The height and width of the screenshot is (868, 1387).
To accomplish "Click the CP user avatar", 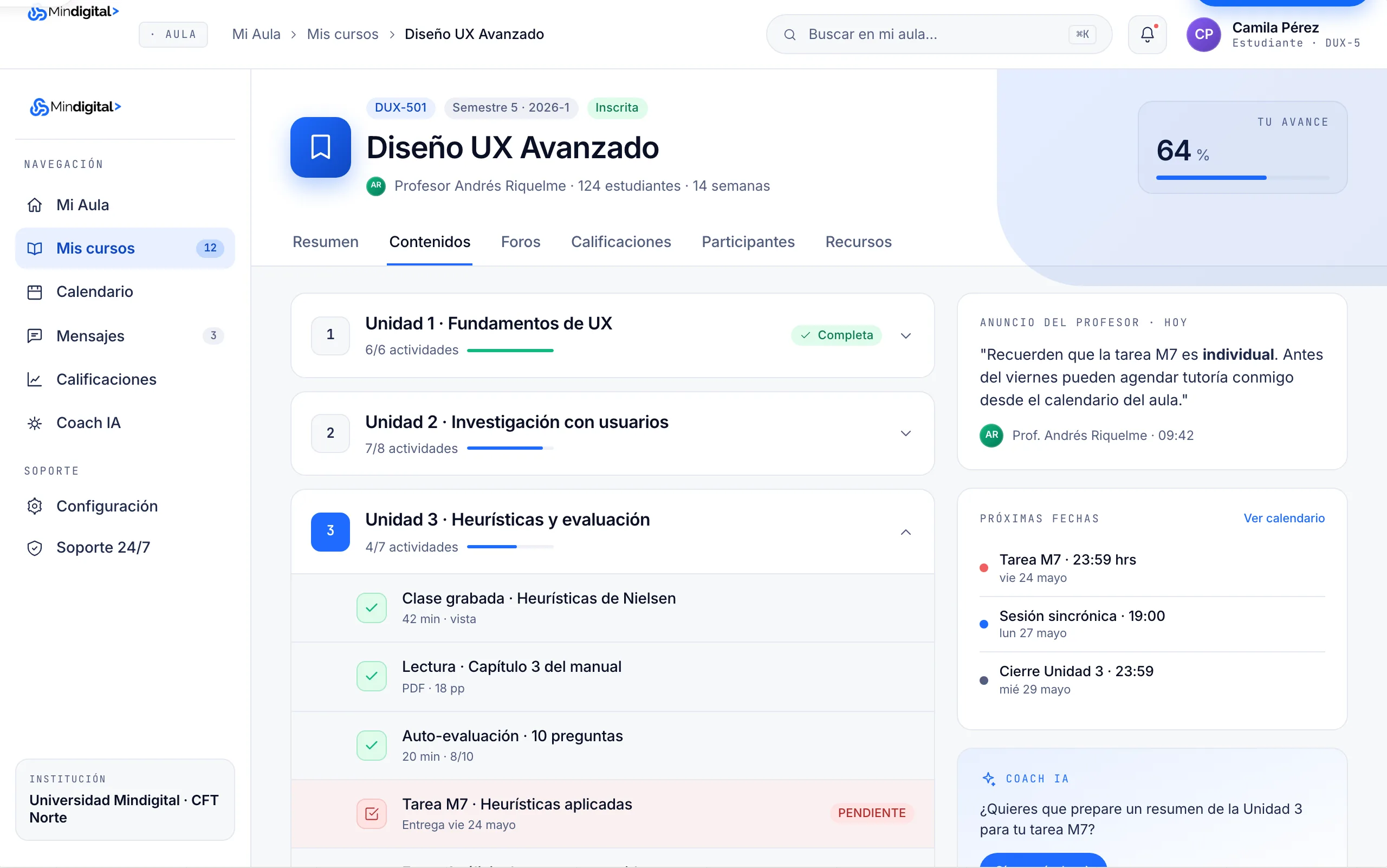I will tap(1203, 35).
